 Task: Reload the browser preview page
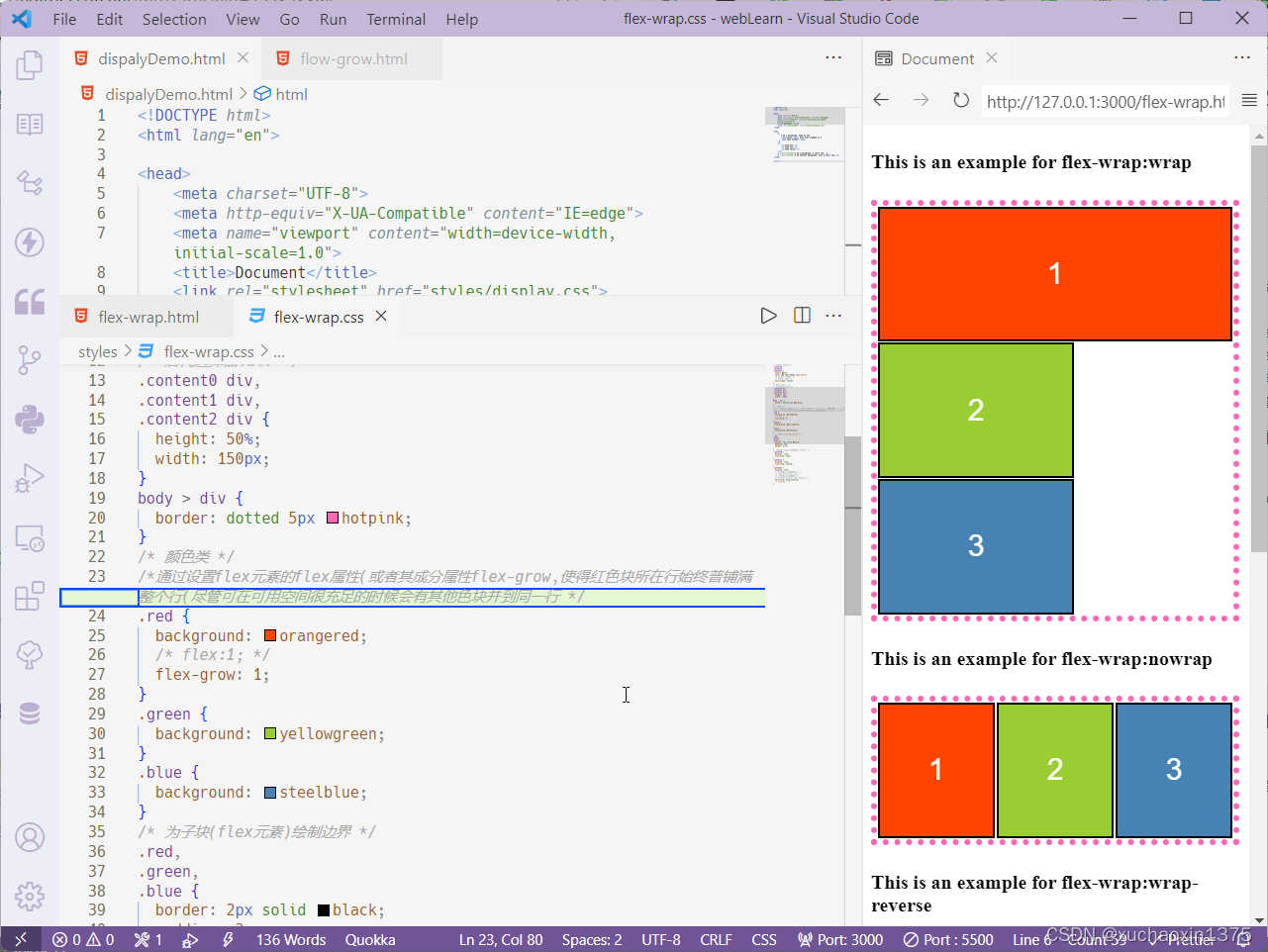click(x=960, y=100)
